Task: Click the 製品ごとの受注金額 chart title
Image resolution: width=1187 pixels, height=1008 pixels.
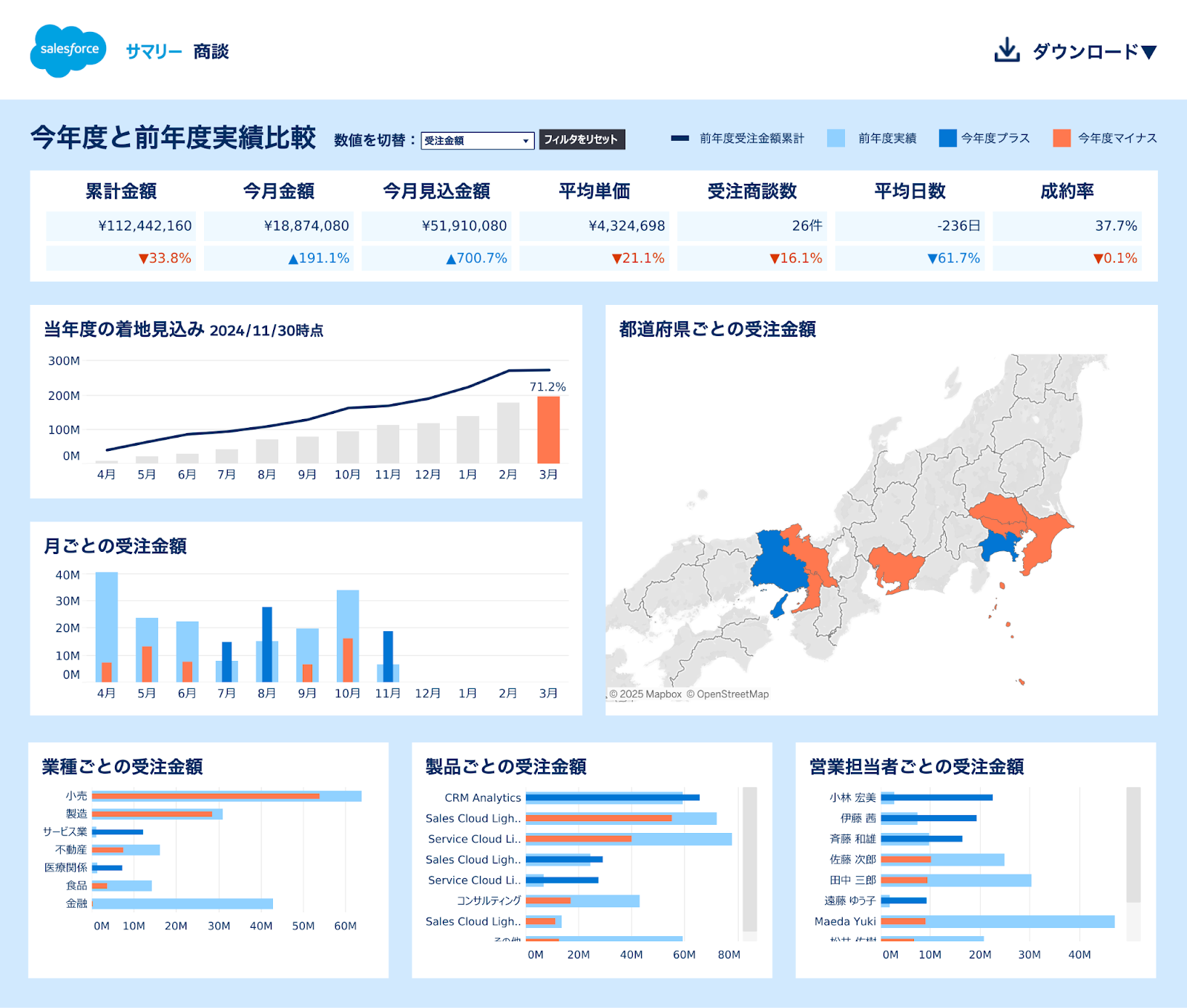Action: (506, 767)
